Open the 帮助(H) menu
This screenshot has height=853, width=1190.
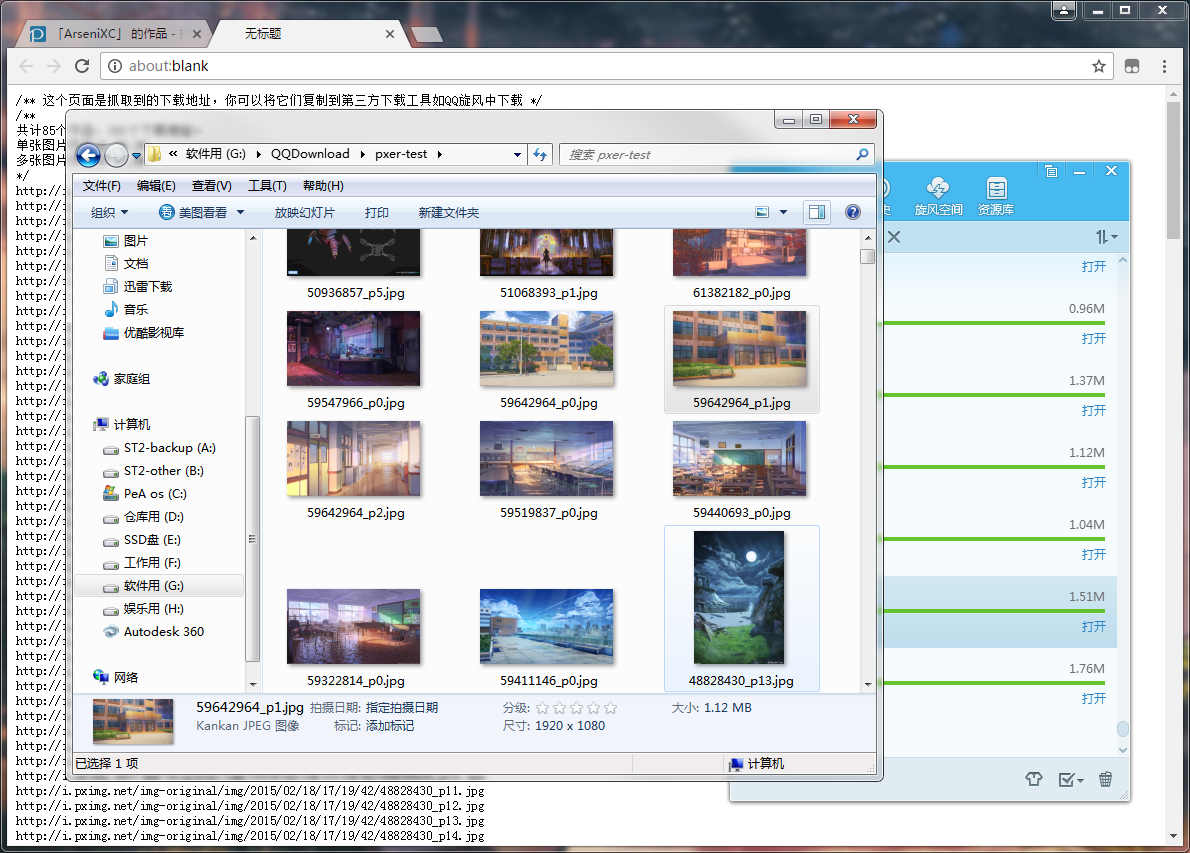[323, 186]
